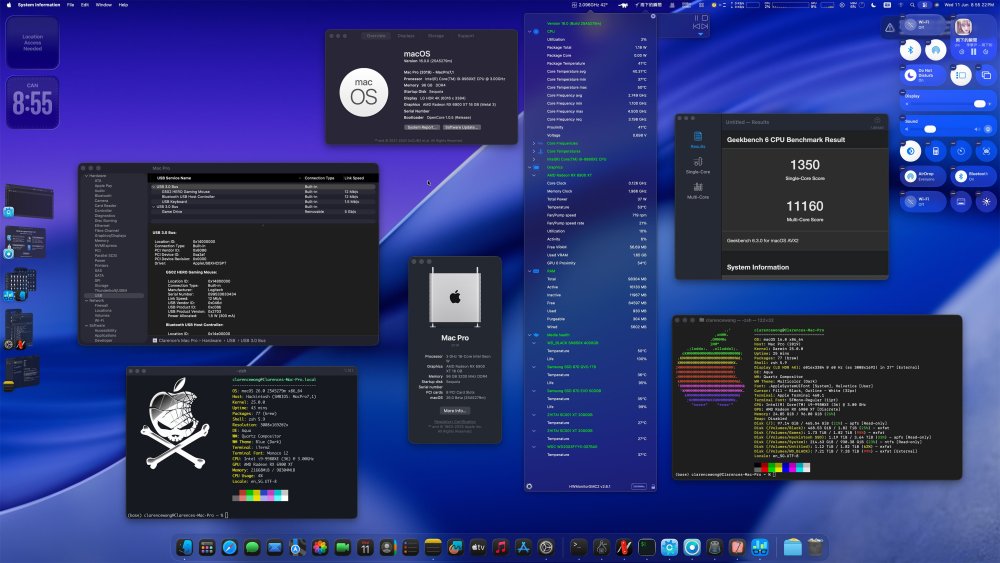Open Finder from the Dock
This screenshot has width=1000, height=563.
click(184, 547)
